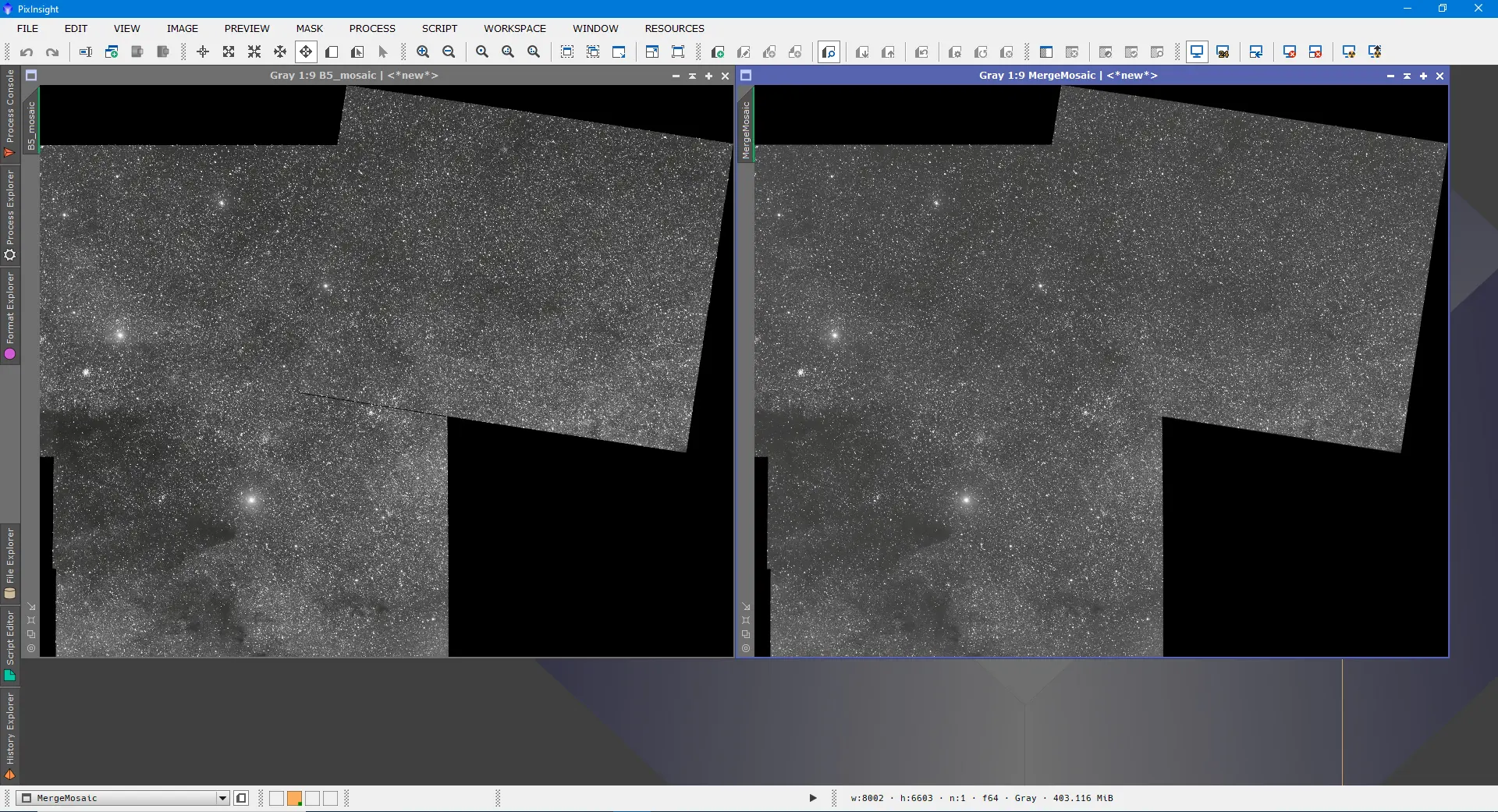Click the '403.116 MiB' status bar readout

[1083, 798]
